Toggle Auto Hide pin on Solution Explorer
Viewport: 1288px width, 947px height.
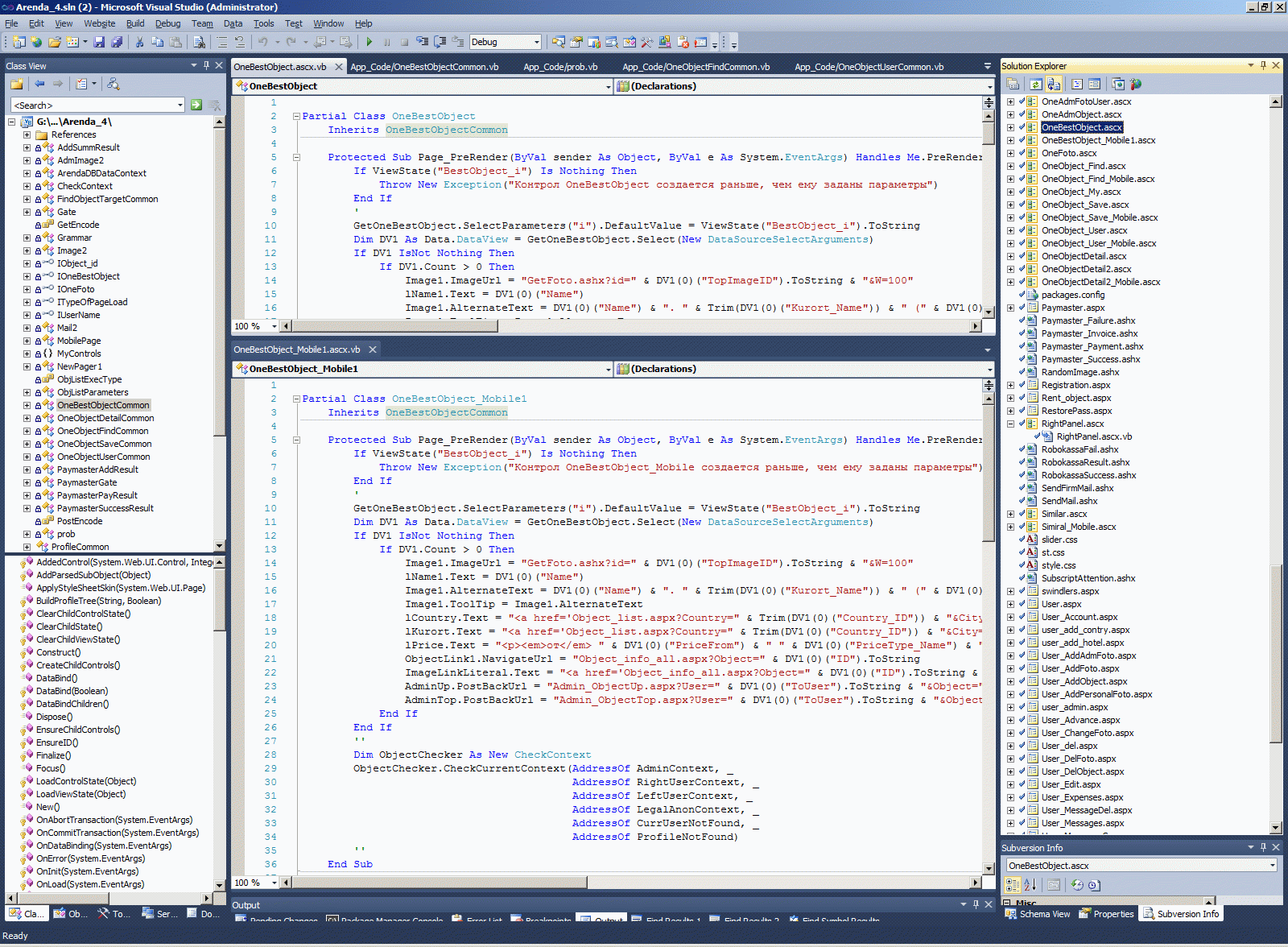click(x=1263, y=65)
